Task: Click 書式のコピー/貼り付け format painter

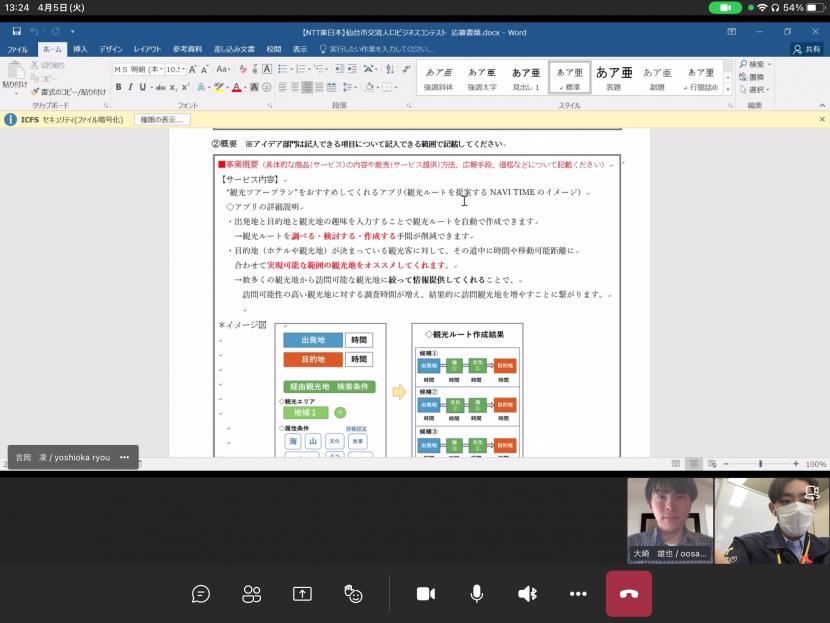Action: pyautogui.click(x=68, y=92)
